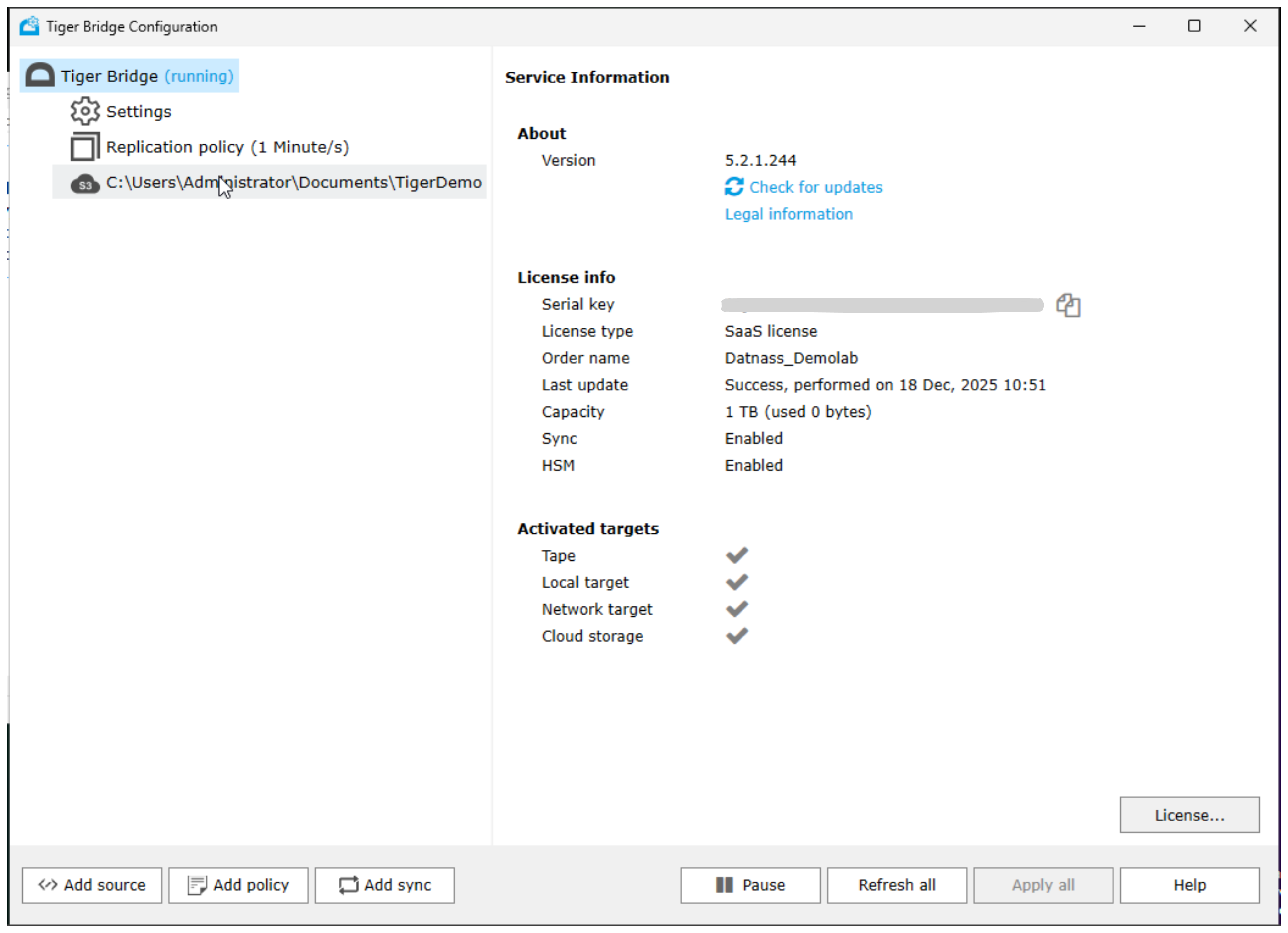The width and height of the screenshot is (1288, 933).
Task: Click the Refresh all button
Action: click(x=896, y=885)
